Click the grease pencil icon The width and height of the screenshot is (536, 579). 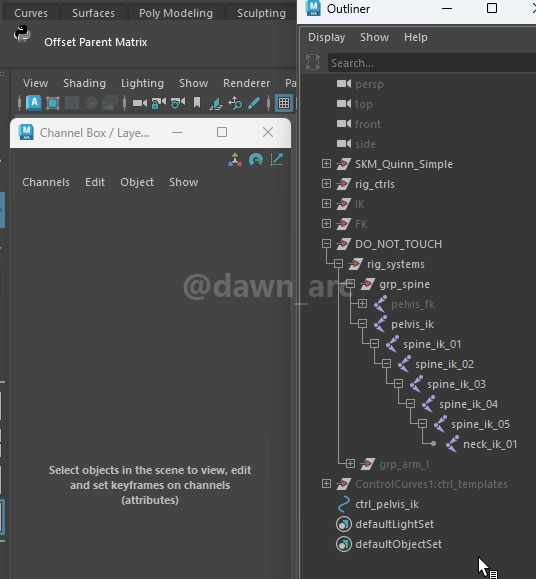tap(254, 103)
